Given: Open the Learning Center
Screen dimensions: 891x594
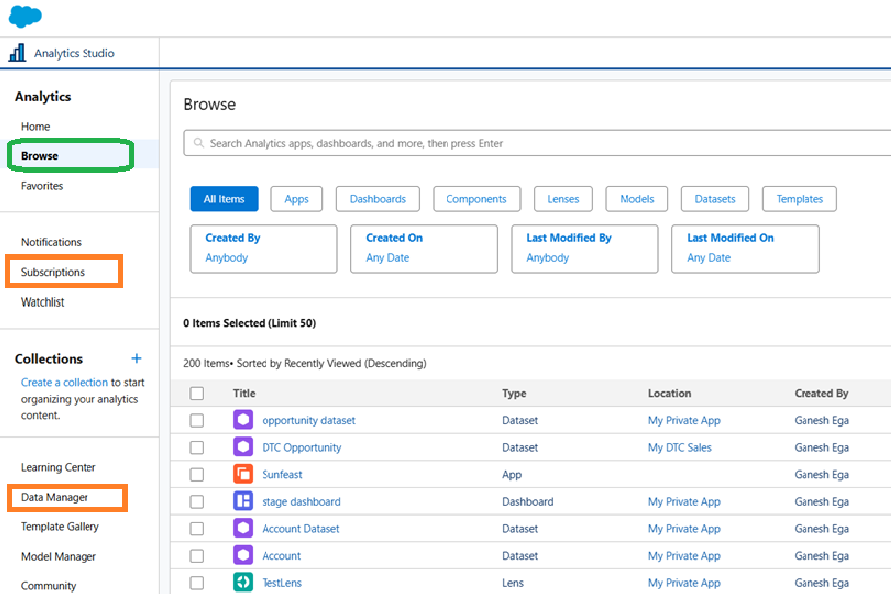Looking at the screenshot, I should pos(58,467).
